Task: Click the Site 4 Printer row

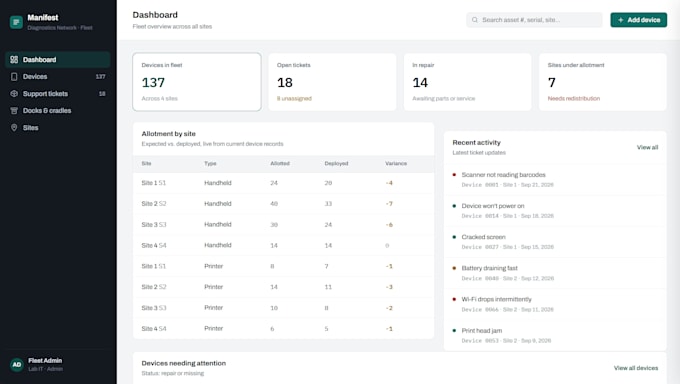Action: click(283, 329)
